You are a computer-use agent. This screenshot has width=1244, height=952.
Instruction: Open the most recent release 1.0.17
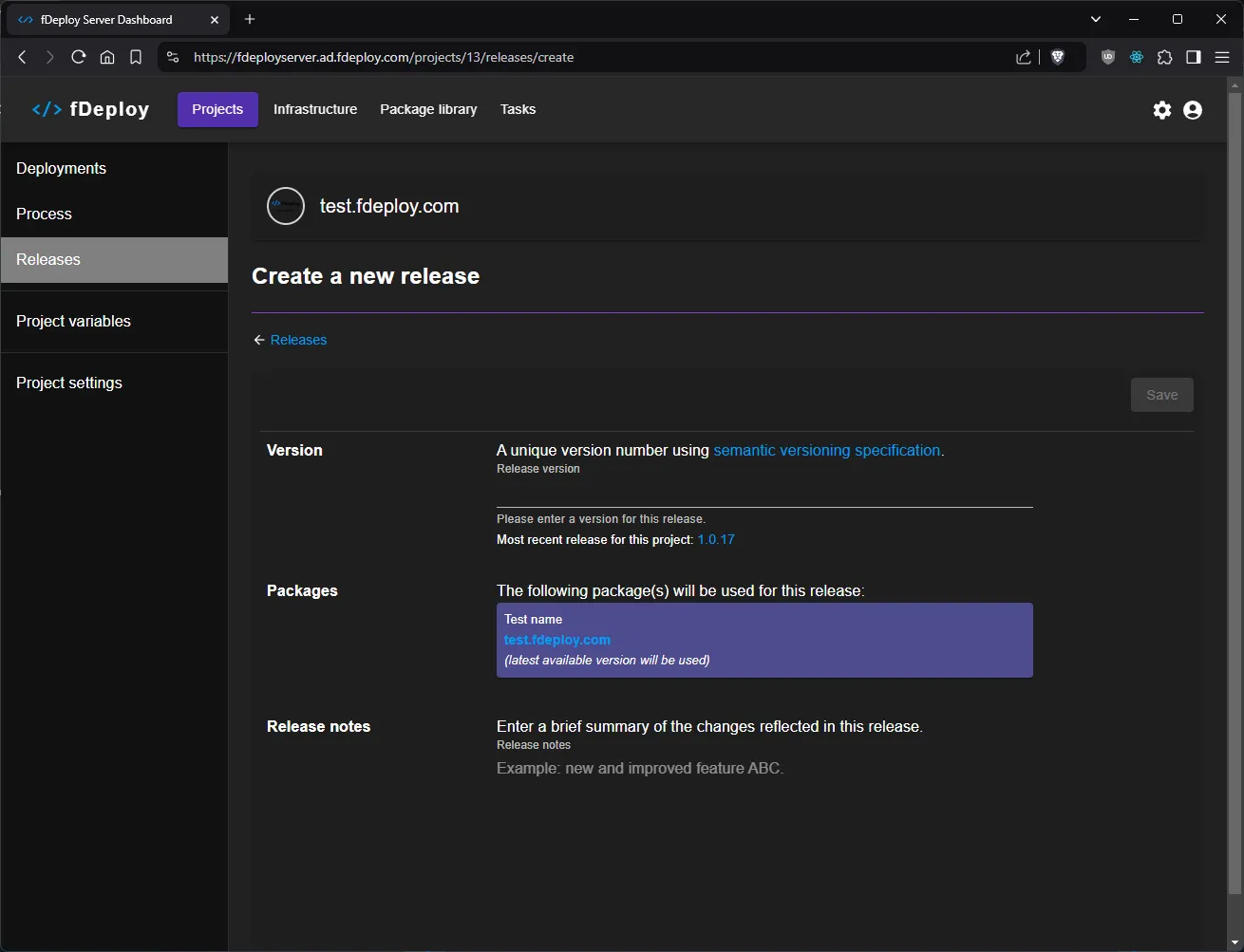(716, 539)
